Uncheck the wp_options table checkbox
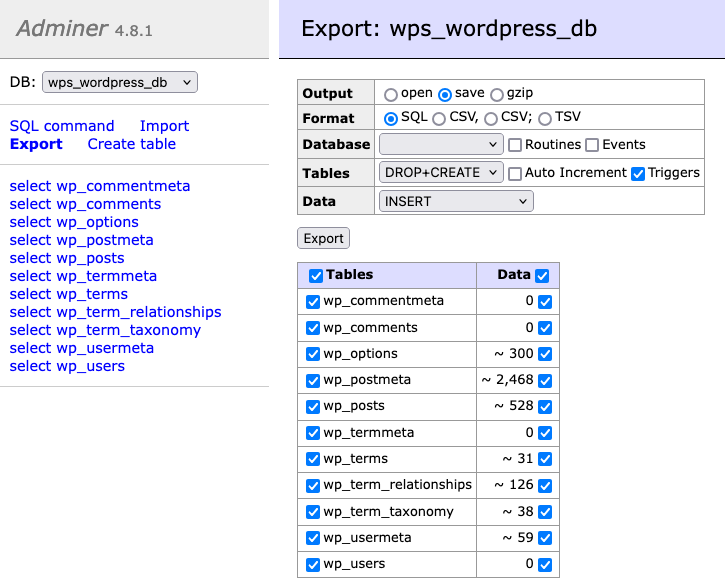Image resolution: width=726 pixels, height=586 pixels. [x=313, y=354]
